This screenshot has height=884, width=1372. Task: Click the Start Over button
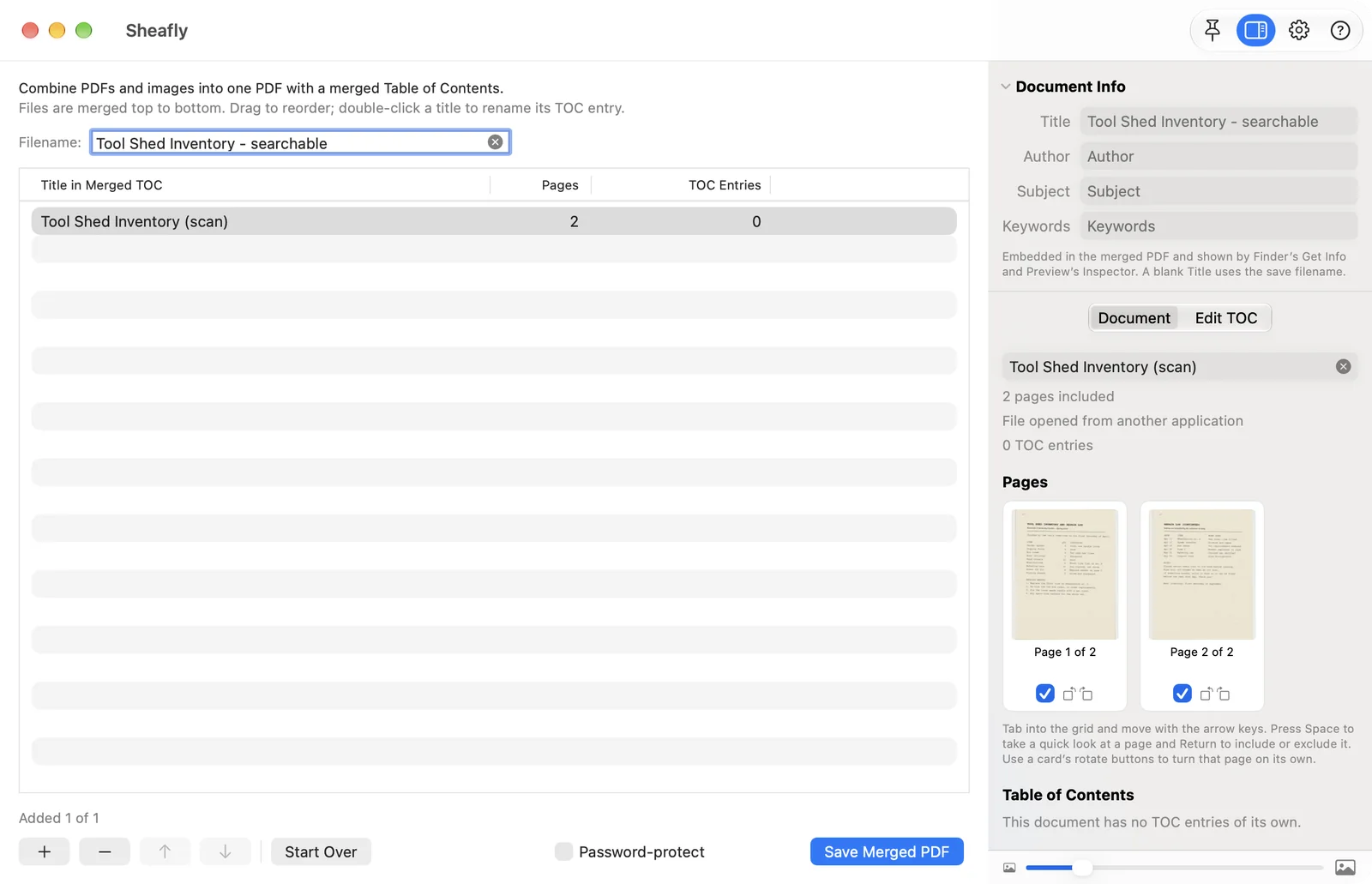pos(321,851)
